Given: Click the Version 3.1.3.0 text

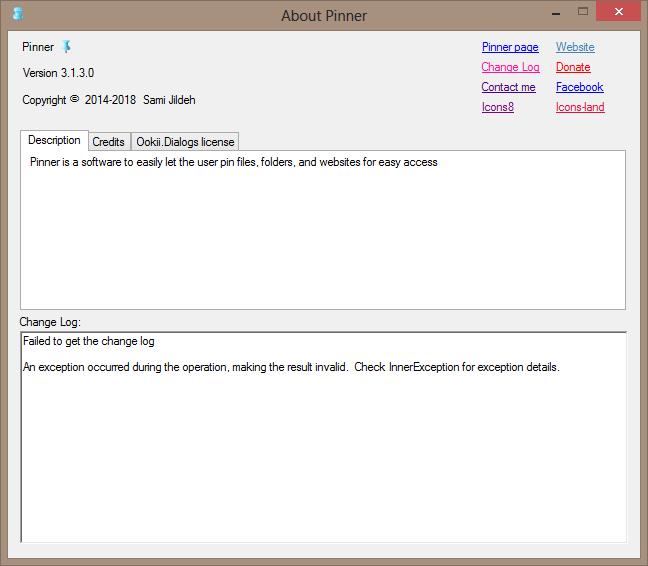Looking at the screenshot, I should [x=58, y=73].
